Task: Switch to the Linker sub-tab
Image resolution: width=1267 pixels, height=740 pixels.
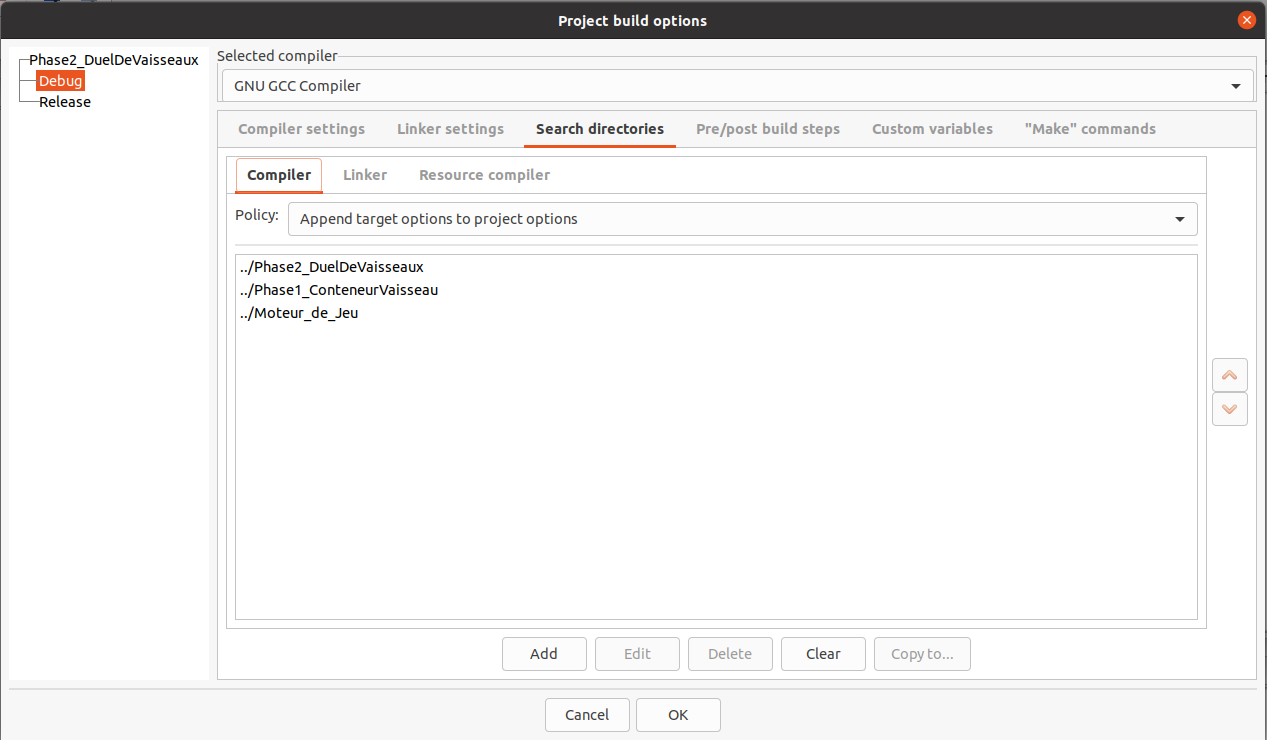Action: click(364, 174)
